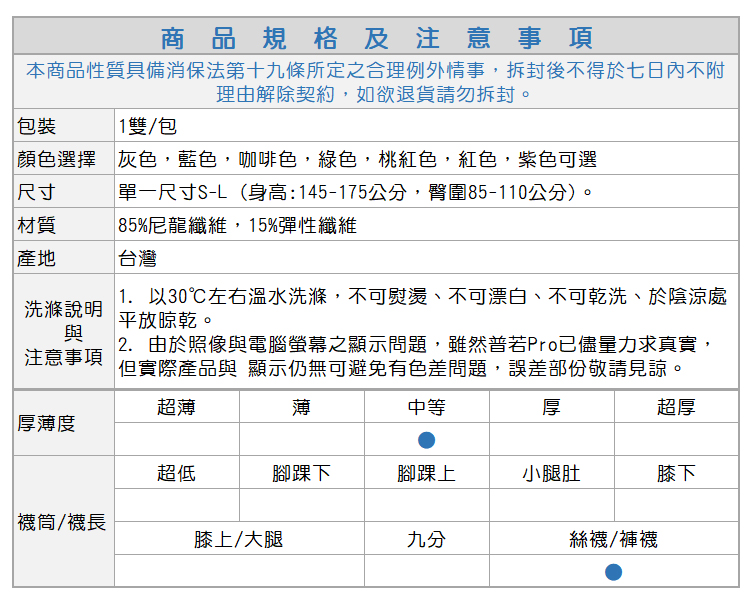The image size is (750, 604).
Task: Click the 洗滌說明與注意事項 label
Action: coord(64,333)
